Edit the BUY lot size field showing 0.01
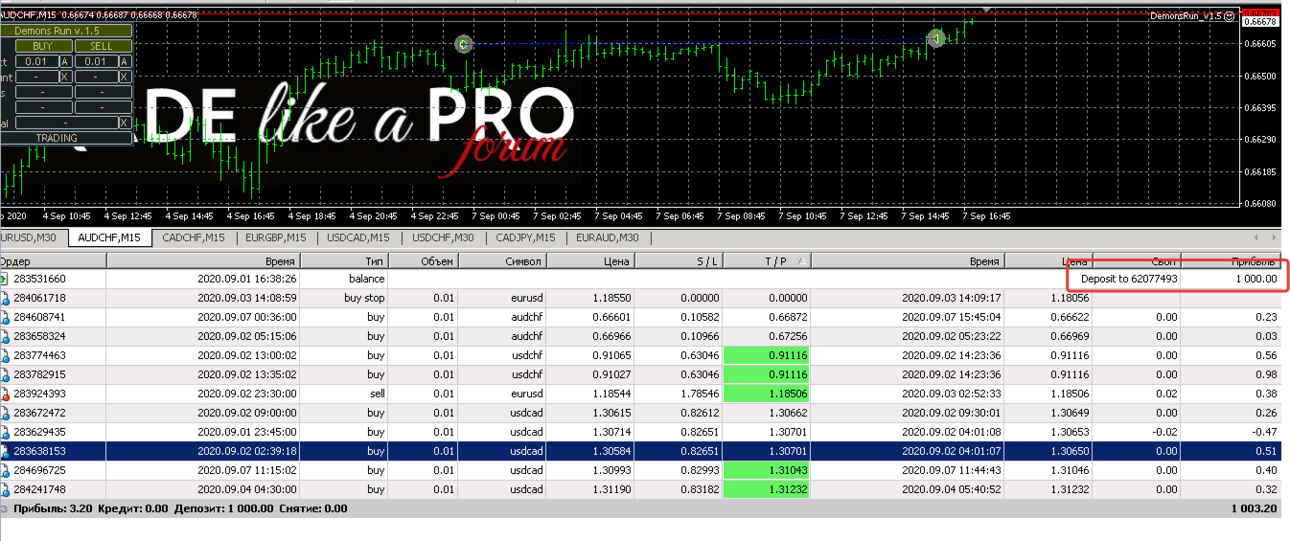1290x541 pixels. coord(36,62)
